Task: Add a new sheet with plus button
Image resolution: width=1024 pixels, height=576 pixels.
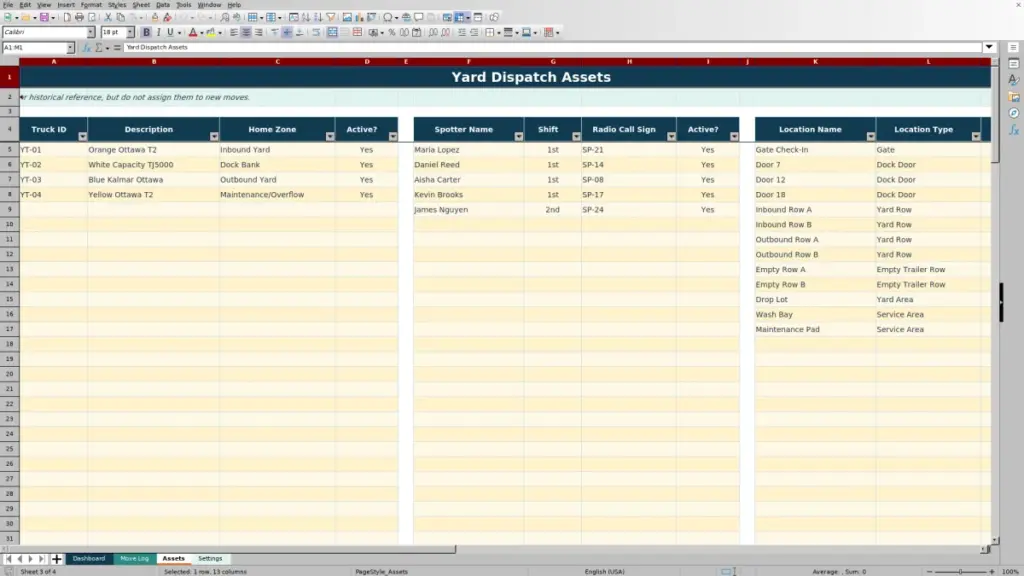Action: pyautogui.click(x=56, y=559)
